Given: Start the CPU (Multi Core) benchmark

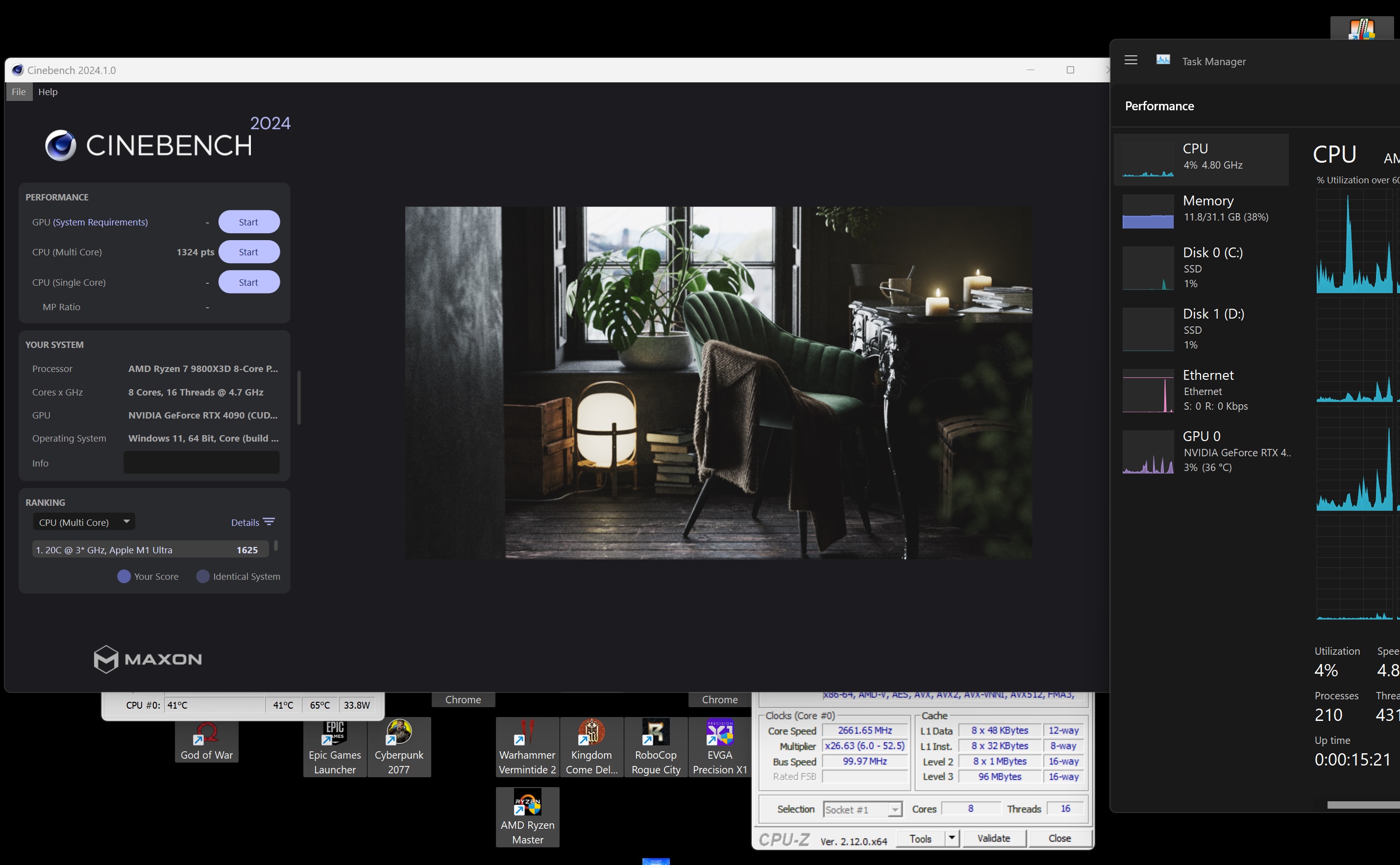Looking at the screenshot, I should point(249,252).
